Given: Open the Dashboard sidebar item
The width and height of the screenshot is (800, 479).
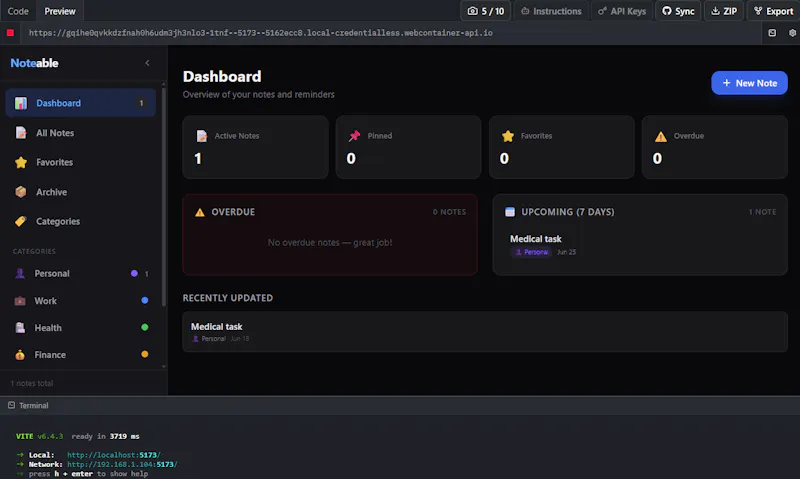Looking at the screenshot, I should (81, 103).
